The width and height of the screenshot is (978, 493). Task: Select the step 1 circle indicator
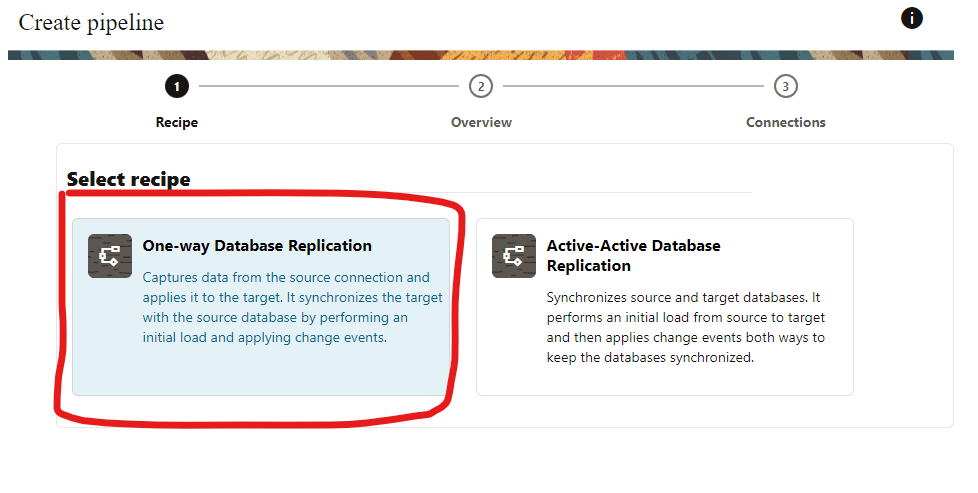177,86
